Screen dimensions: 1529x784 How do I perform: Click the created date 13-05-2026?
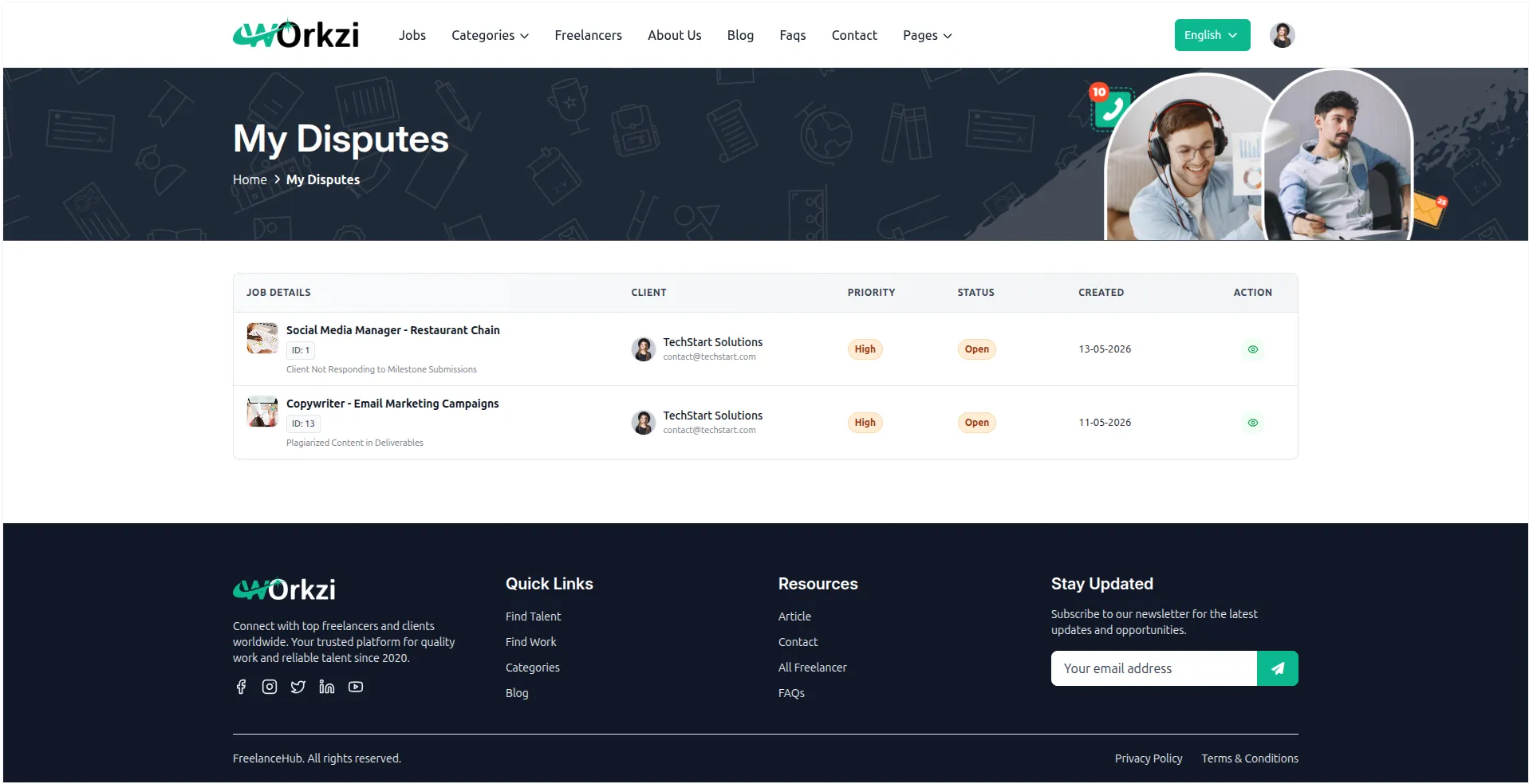pos(1105,349)
